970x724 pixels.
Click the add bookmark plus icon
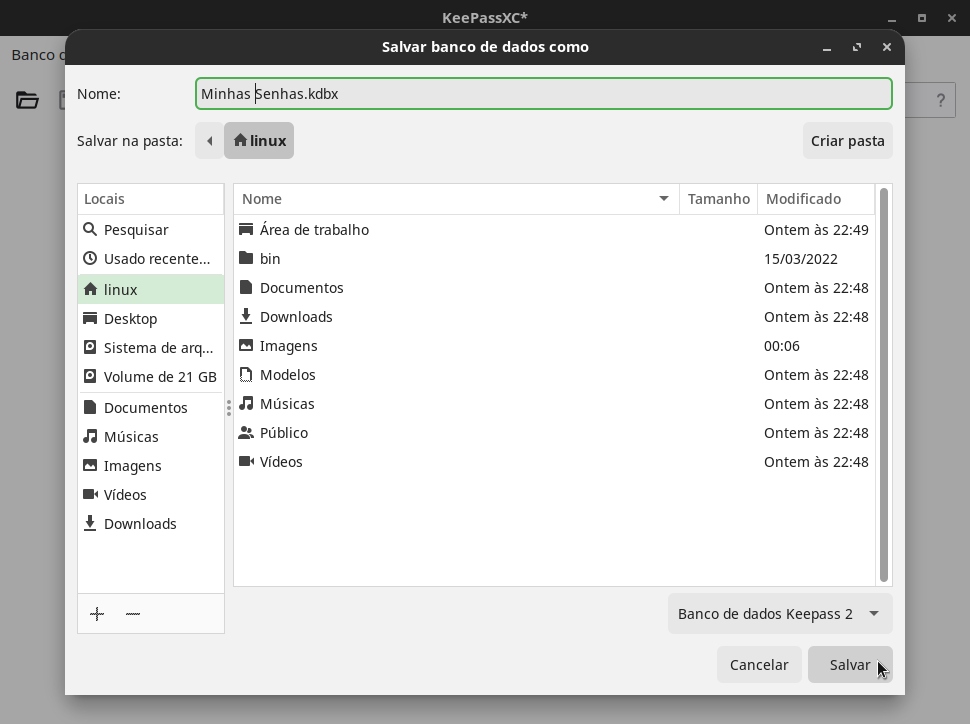click(x=97, y=614)
